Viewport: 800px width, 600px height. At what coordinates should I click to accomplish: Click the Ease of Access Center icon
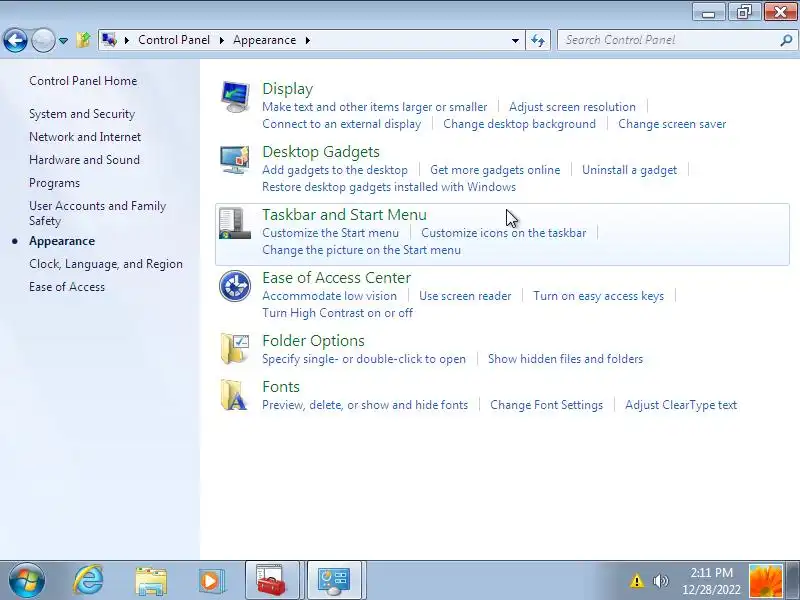pos(235,286)
